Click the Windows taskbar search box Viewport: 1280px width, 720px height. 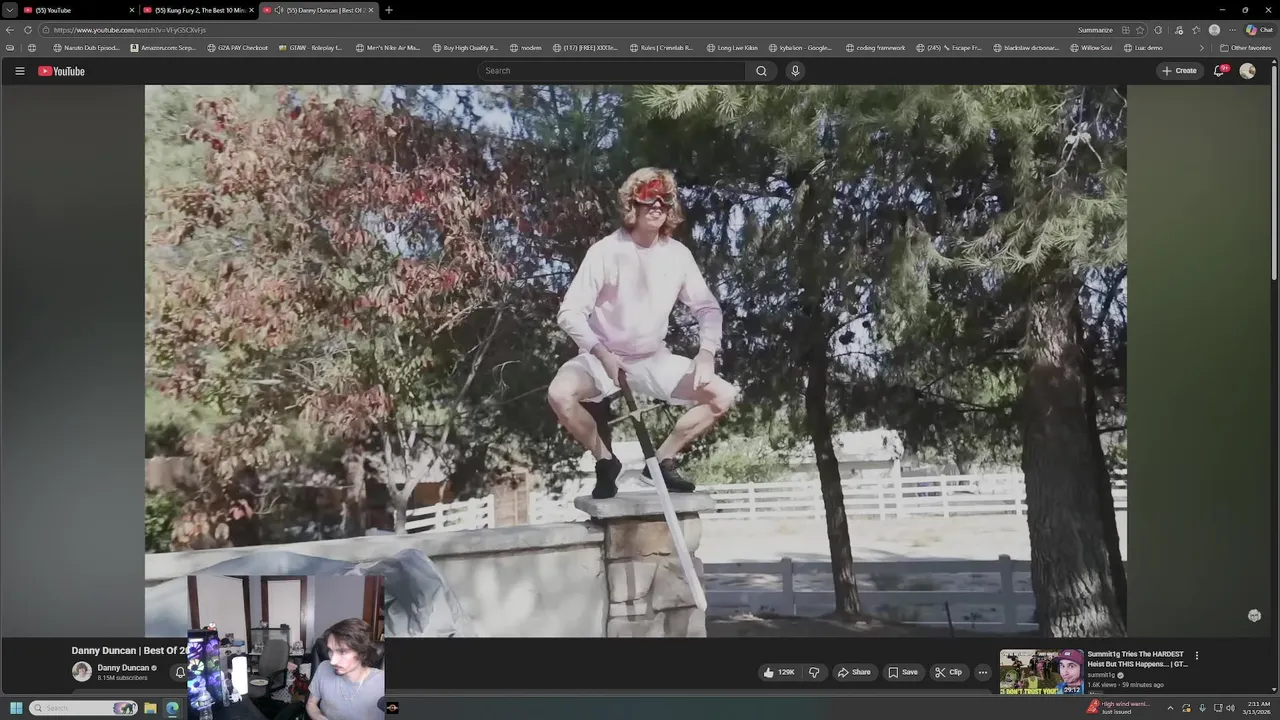click(x=82, y=708)
